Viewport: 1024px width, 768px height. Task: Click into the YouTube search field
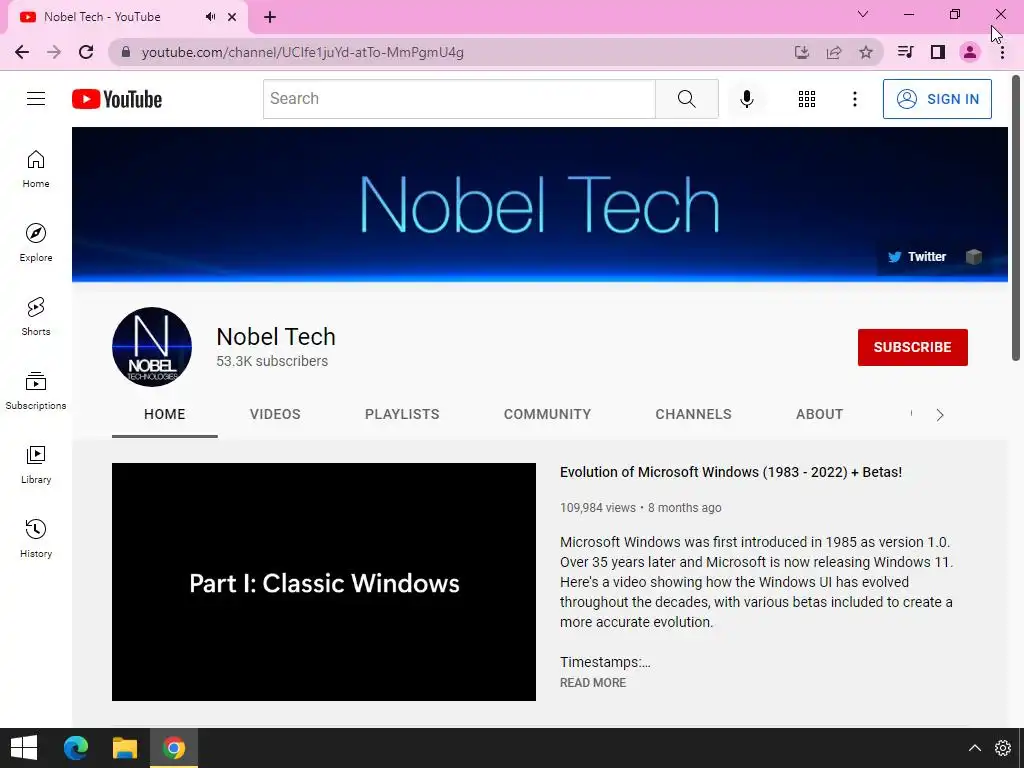tap(459, 99)
